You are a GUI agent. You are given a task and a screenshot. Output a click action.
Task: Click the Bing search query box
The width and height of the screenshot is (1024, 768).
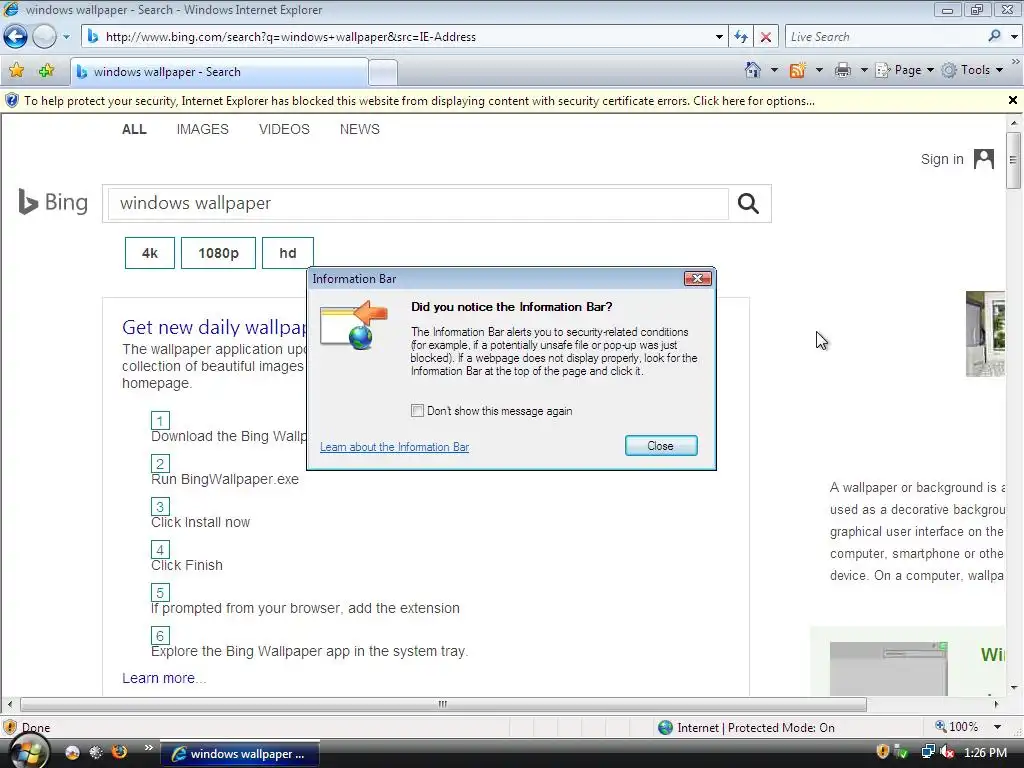[x=418, y=203]
